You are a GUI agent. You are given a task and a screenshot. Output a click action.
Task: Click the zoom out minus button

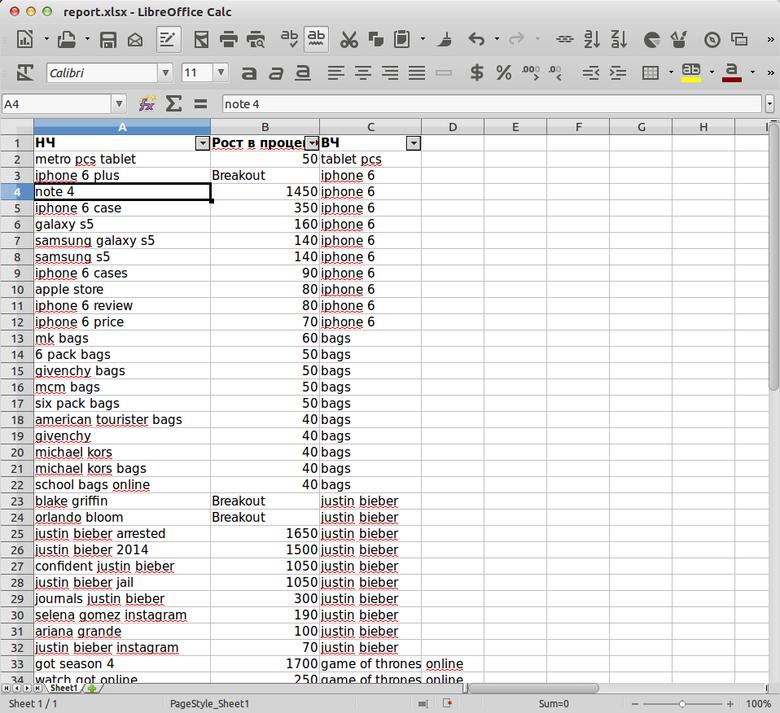tap(635, 704)
